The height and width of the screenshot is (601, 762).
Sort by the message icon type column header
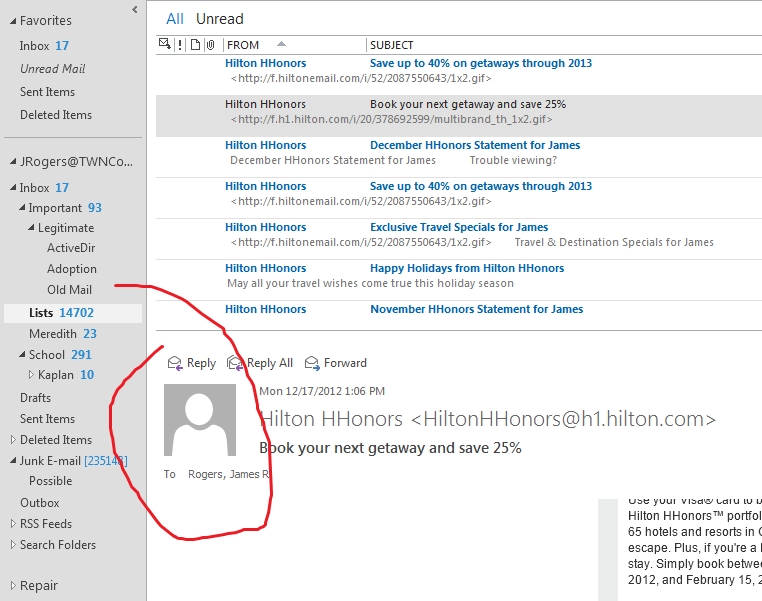pyautogui.click(x=165, y=45)
